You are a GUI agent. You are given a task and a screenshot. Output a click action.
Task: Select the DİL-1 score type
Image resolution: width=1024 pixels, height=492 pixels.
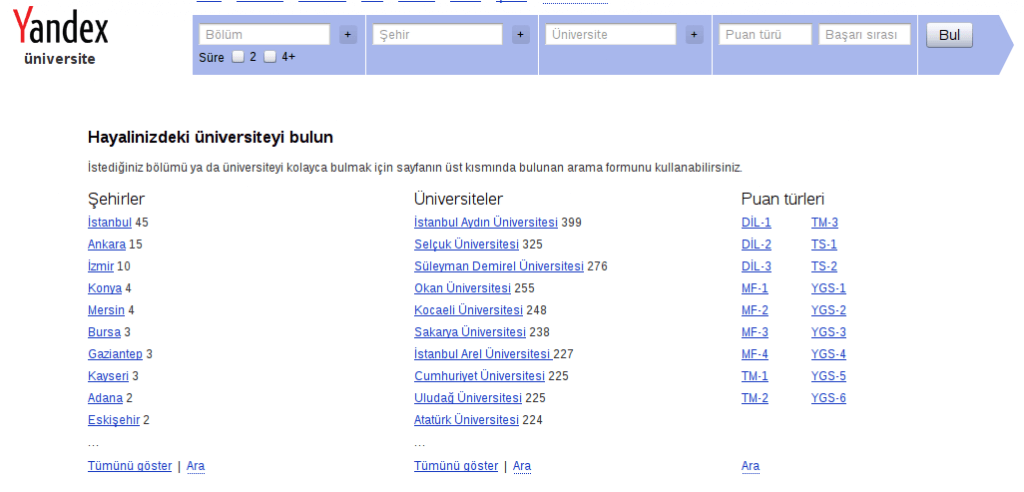tap(756, 222)
